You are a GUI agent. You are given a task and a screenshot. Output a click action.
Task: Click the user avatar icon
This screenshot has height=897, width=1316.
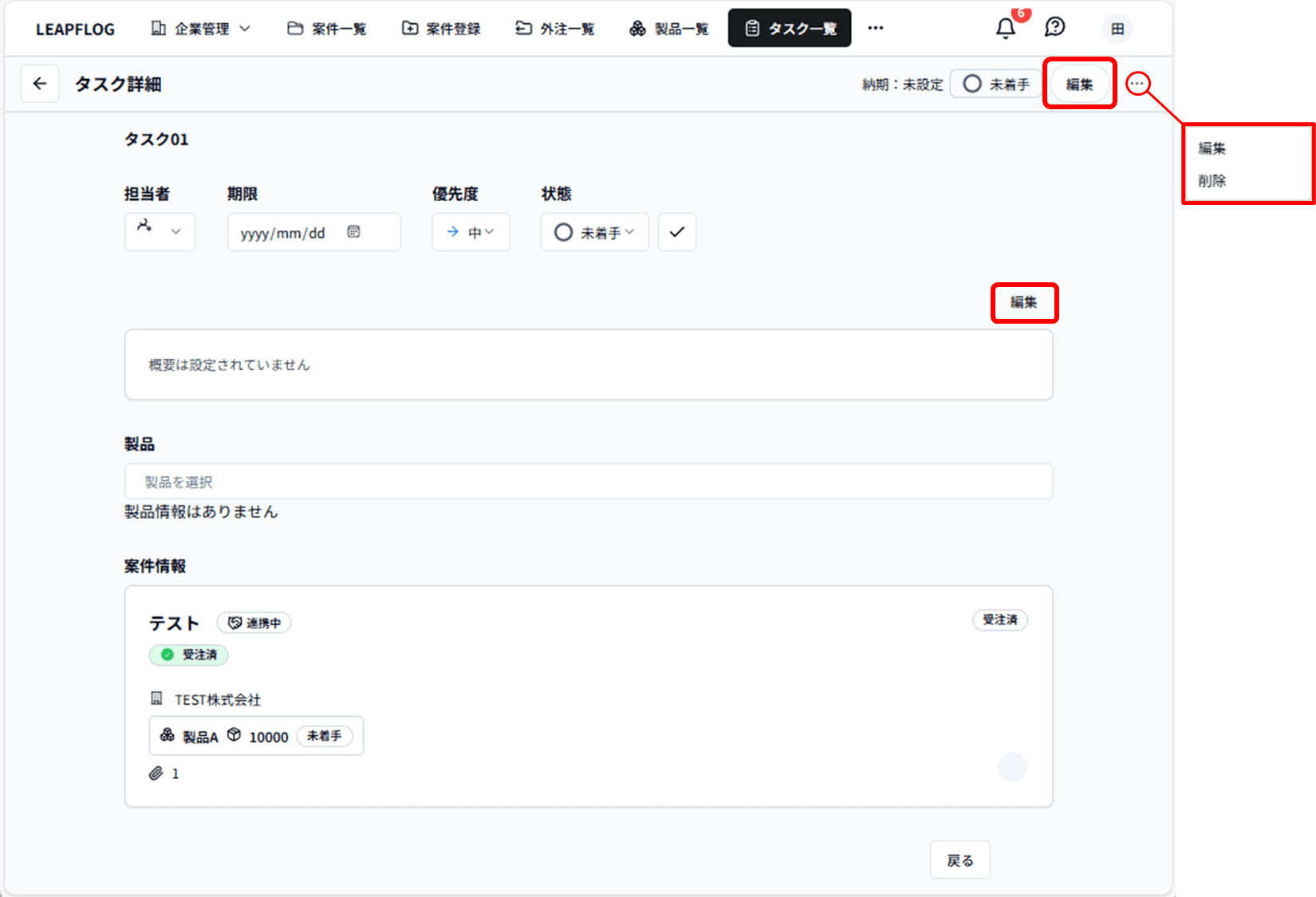tap(1117, 29)
